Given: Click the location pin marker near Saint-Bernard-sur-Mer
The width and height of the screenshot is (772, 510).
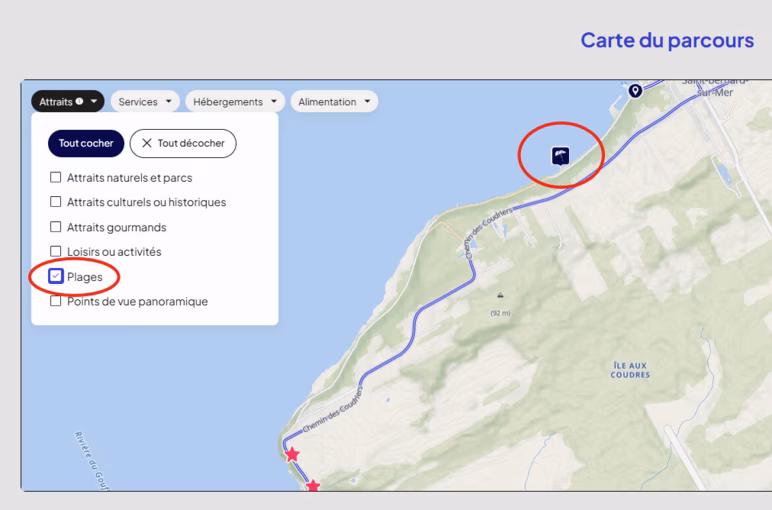Looking at the screenshot, I should 635,91.
